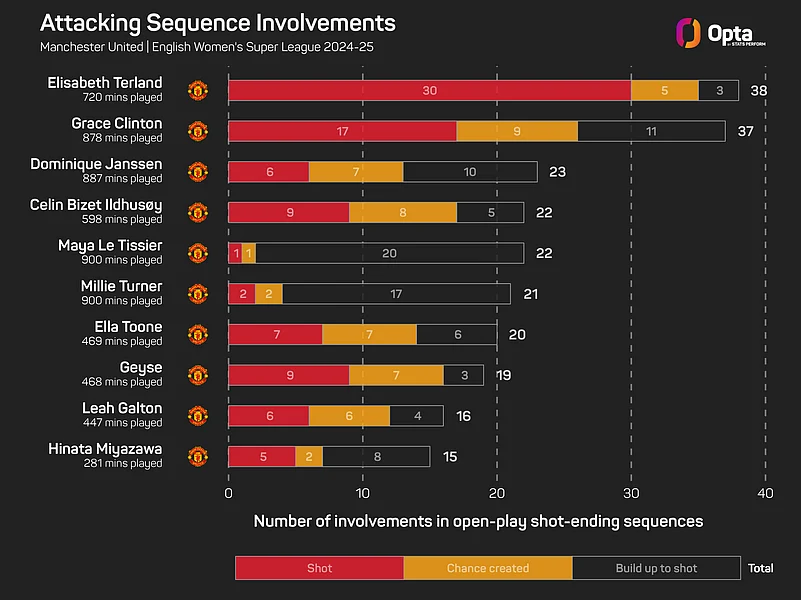Click the red Shot legend swatch
801x600 pixels.
coord(319,568)
